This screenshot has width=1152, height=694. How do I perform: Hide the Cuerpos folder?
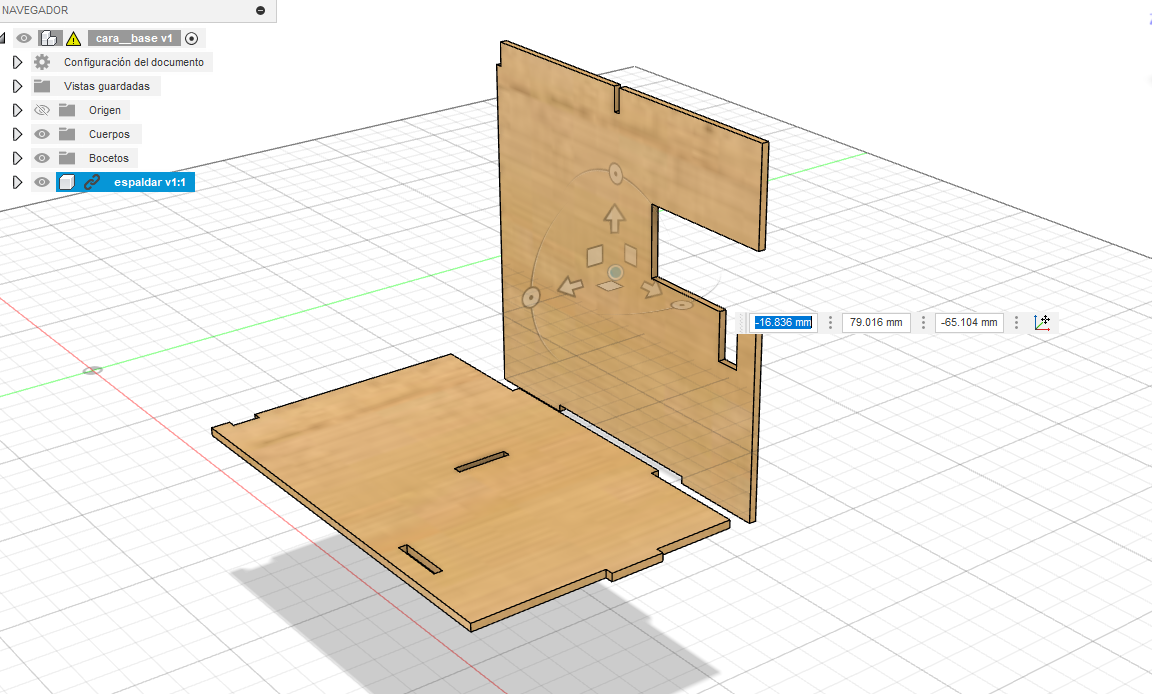click(x=42, y=134)
